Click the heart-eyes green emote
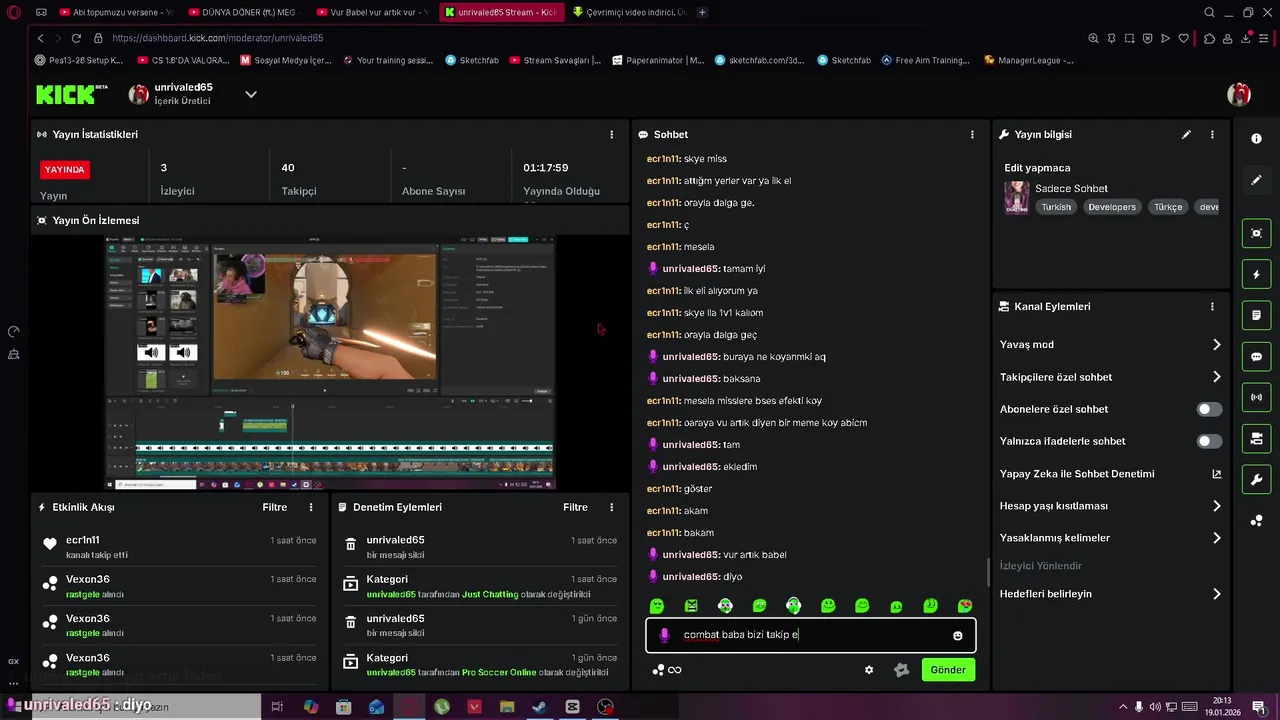Screen dimensions: 1280x720 pyautogui.click(x=965, y=606)
